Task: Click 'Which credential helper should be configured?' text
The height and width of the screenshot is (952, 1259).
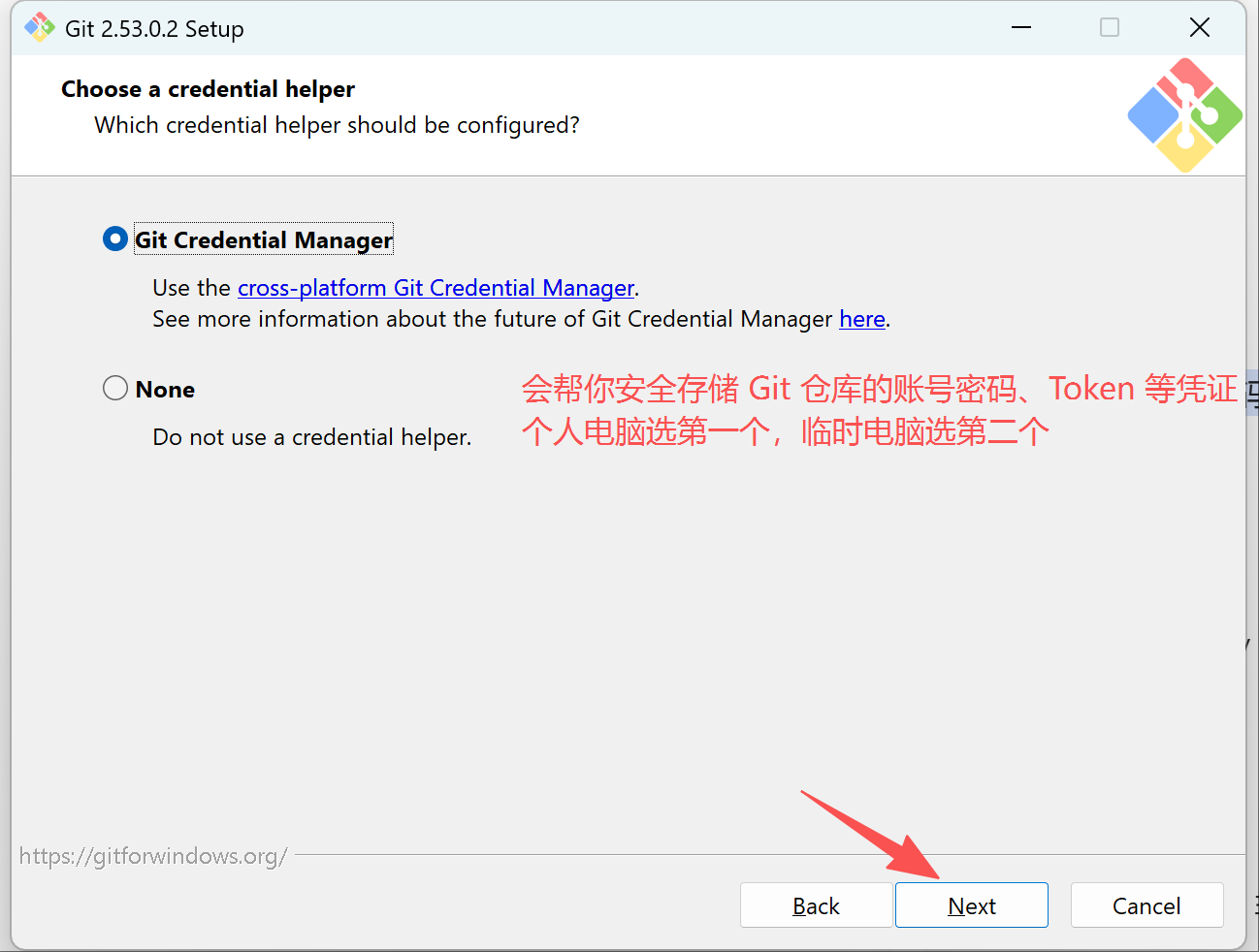Action: [337, 125]
